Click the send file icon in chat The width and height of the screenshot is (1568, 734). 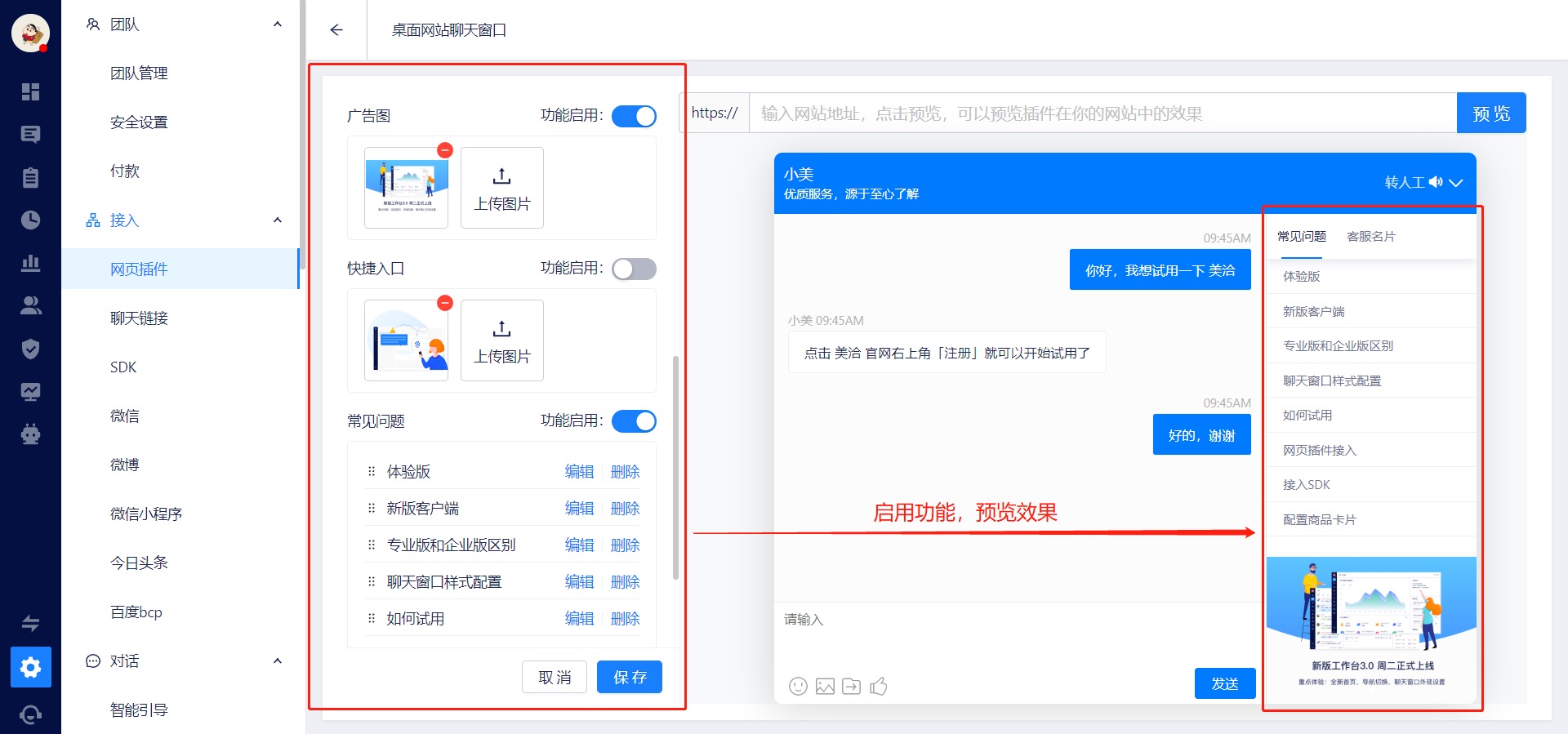point(851,686)
